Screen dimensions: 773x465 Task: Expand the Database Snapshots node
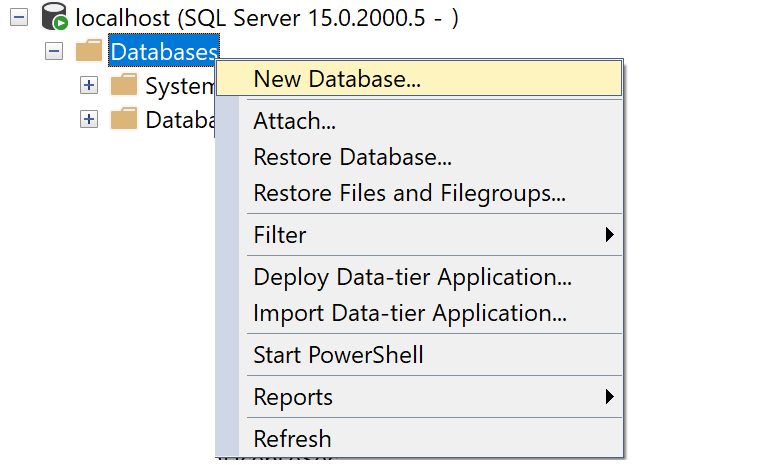89,119
